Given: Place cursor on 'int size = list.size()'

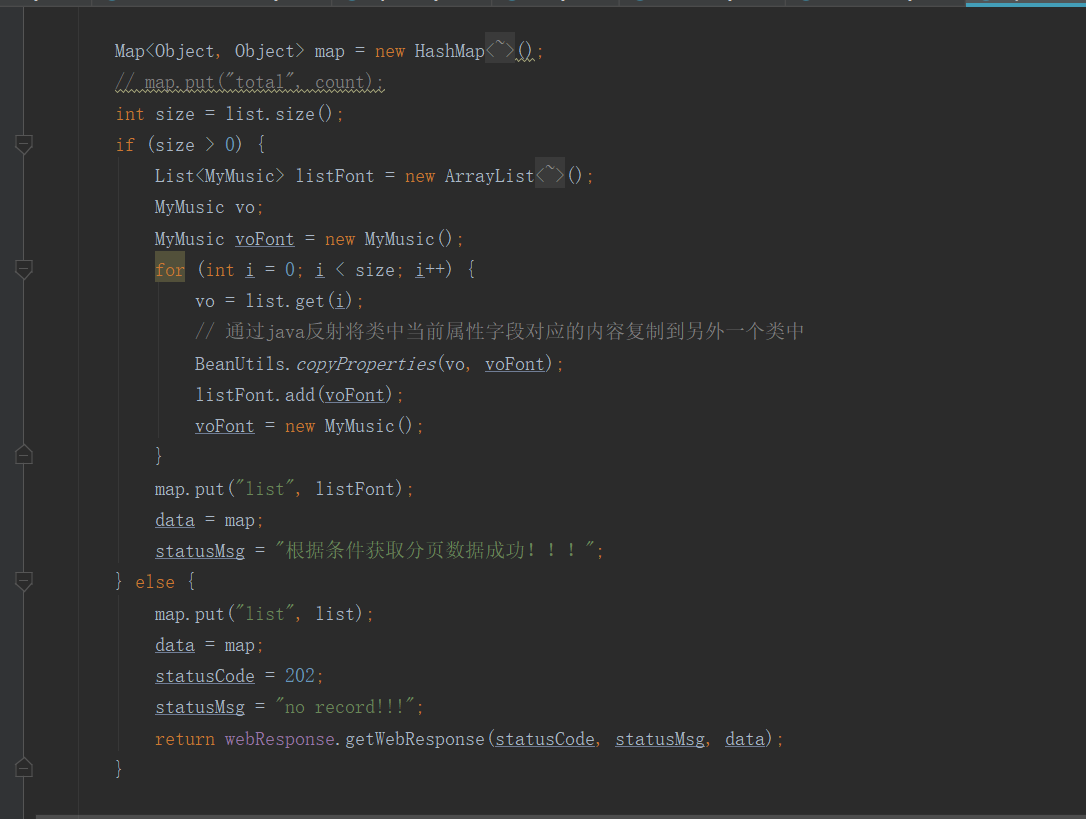Looking at the screenshot, I should click(x=229, y=114).
